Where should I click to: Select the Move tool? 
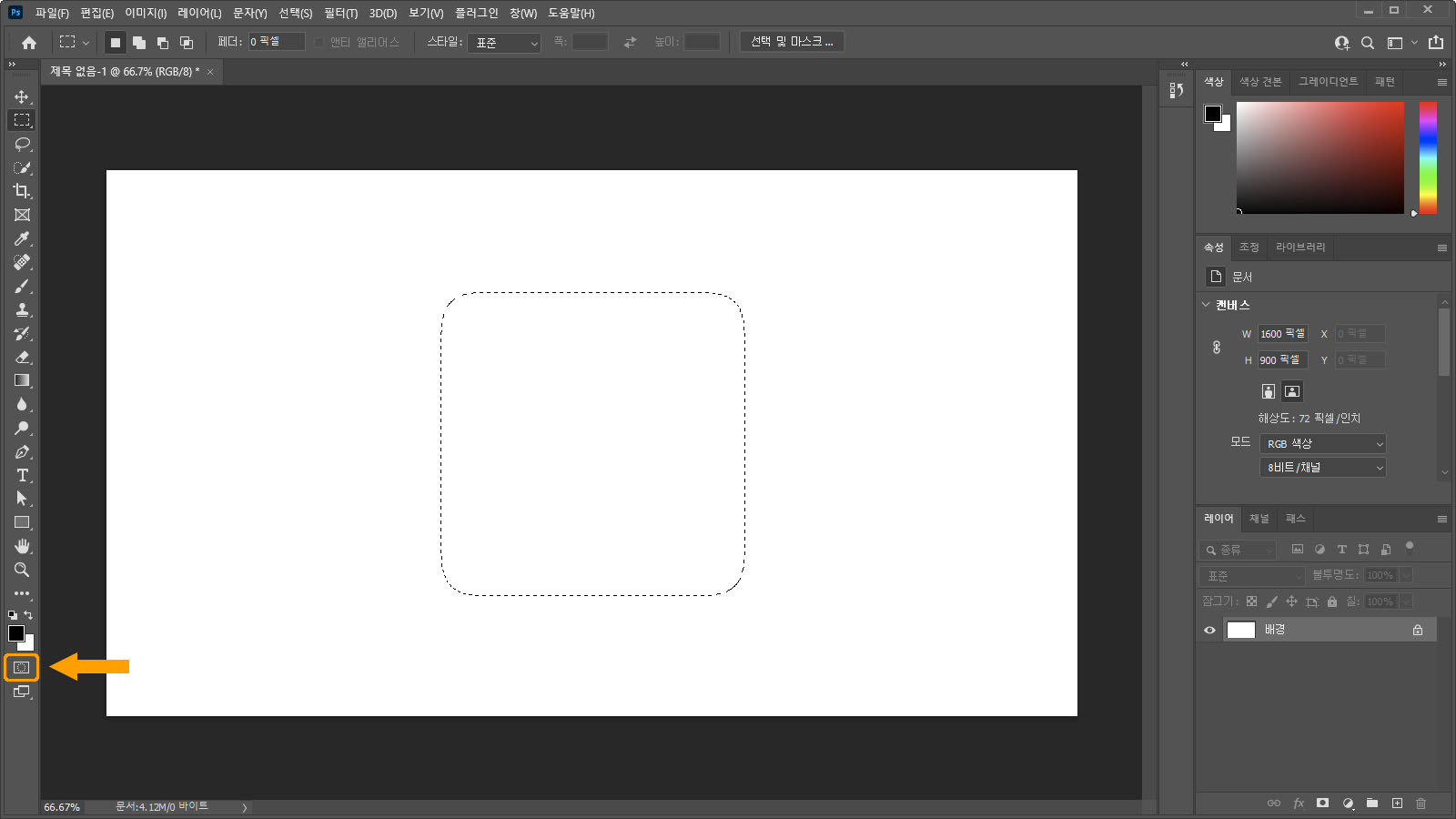click(x=22, y=96)
